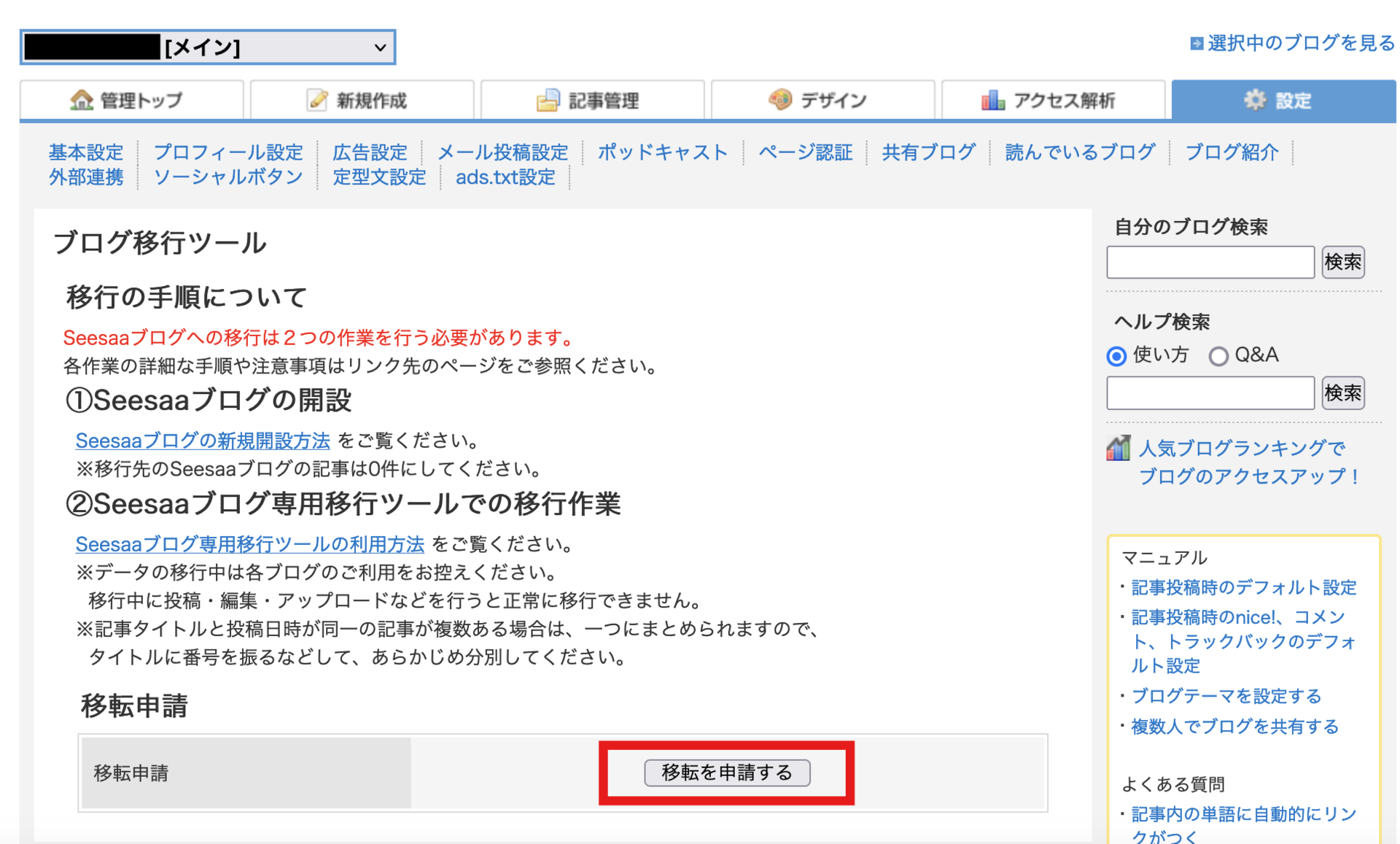Open 記事投稿時のデフォルト設定 manual link

(x=1243, y=587)
